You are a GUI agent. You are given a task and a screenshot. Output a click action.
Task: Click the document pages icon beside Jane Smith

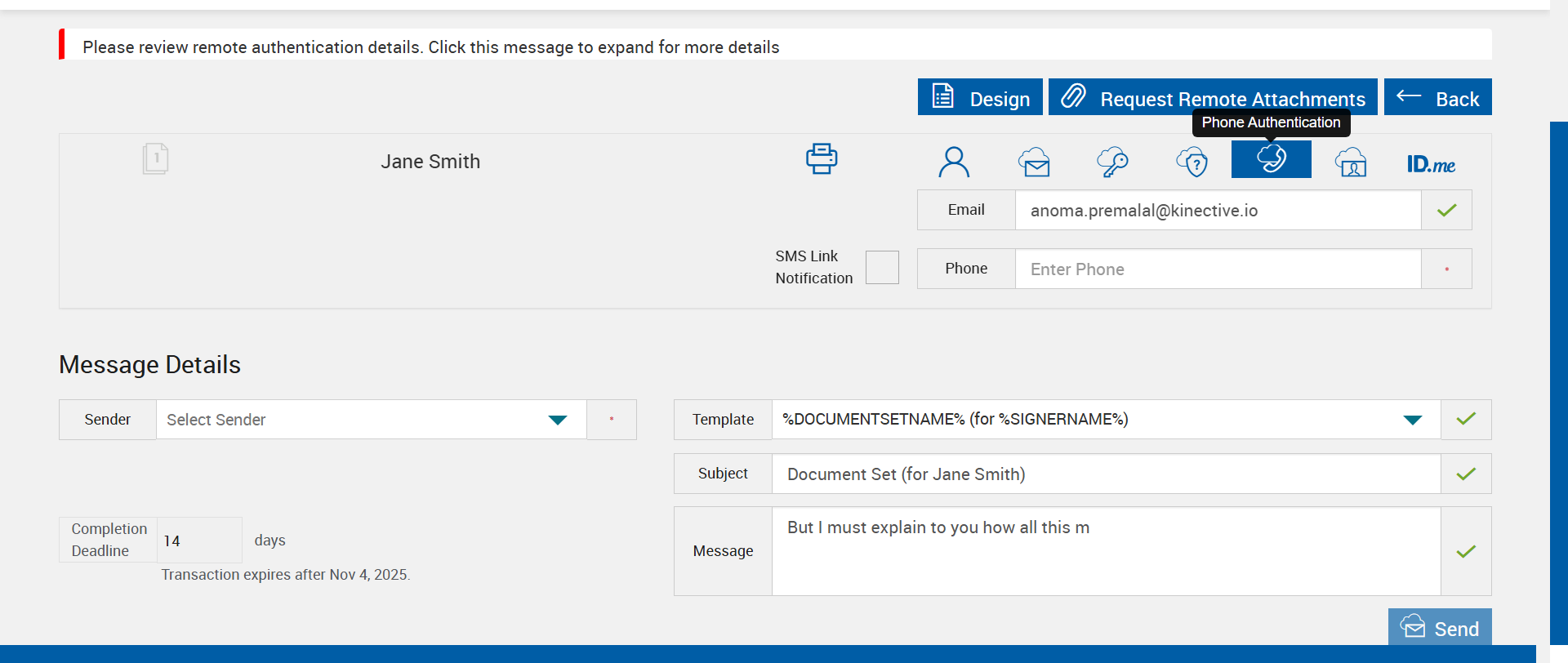pos(155,158)
